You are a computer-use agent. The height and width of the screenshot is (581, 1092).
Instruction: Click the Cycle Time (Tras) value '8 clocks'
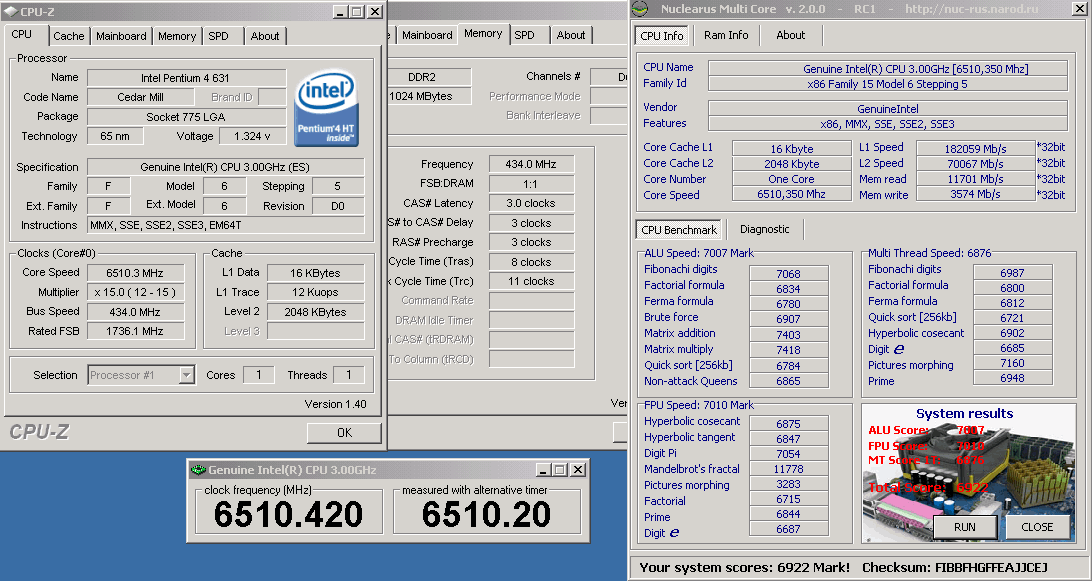point(531,262)
